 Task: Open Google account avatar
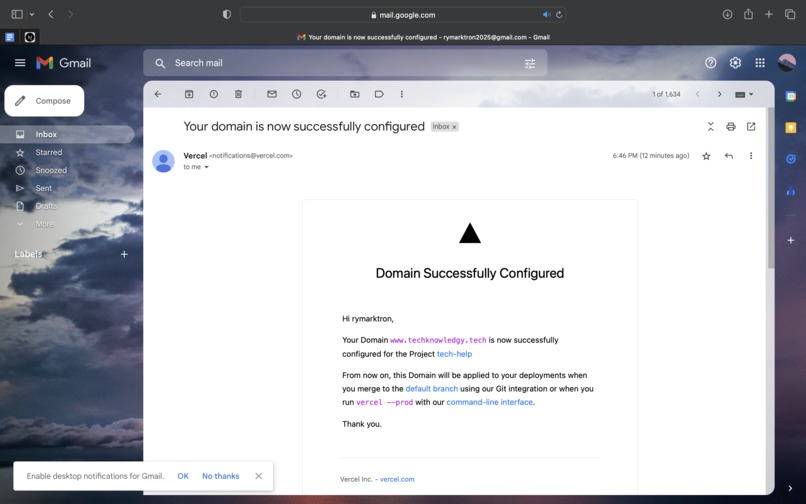coord(786,63)
